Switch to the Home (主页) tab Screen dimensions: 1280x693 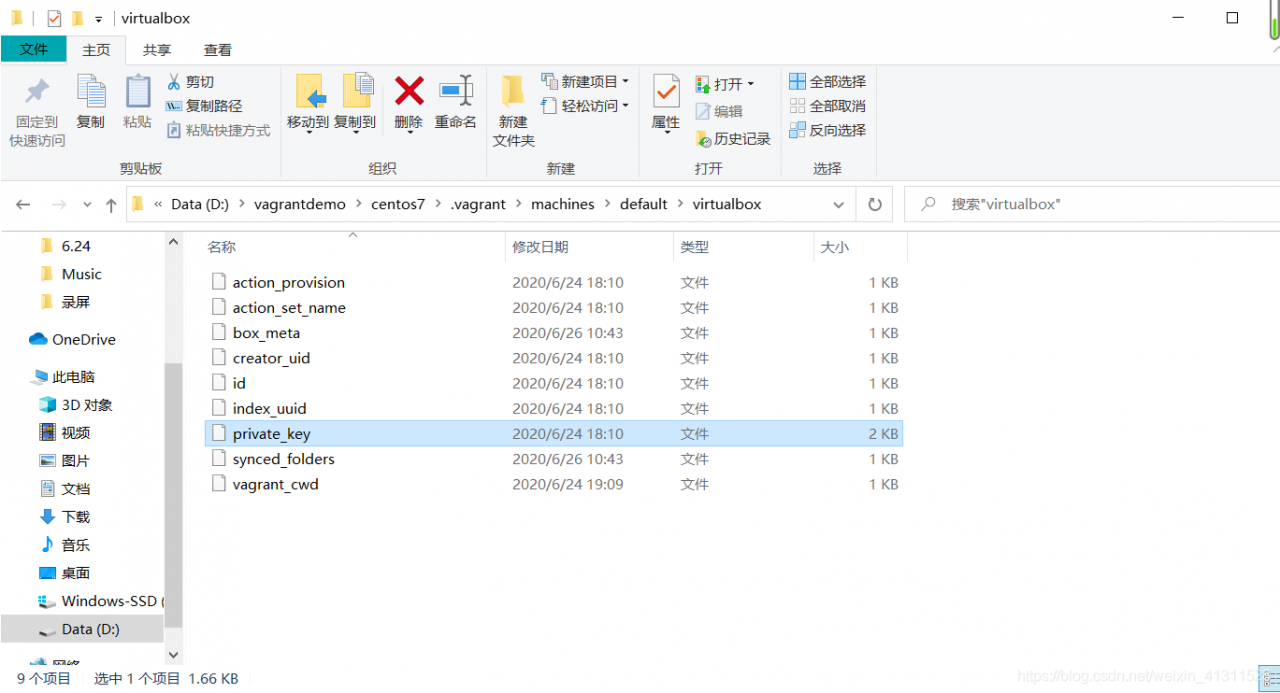coord(96,50)
